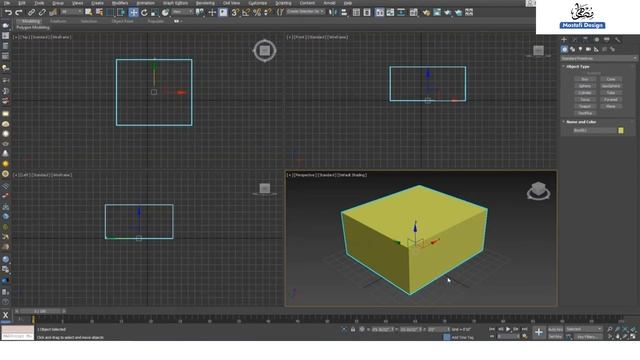Viewport: 640px width, 360px height.
Task: Toggle Auto Key animation mode
Action: [555, 329]
